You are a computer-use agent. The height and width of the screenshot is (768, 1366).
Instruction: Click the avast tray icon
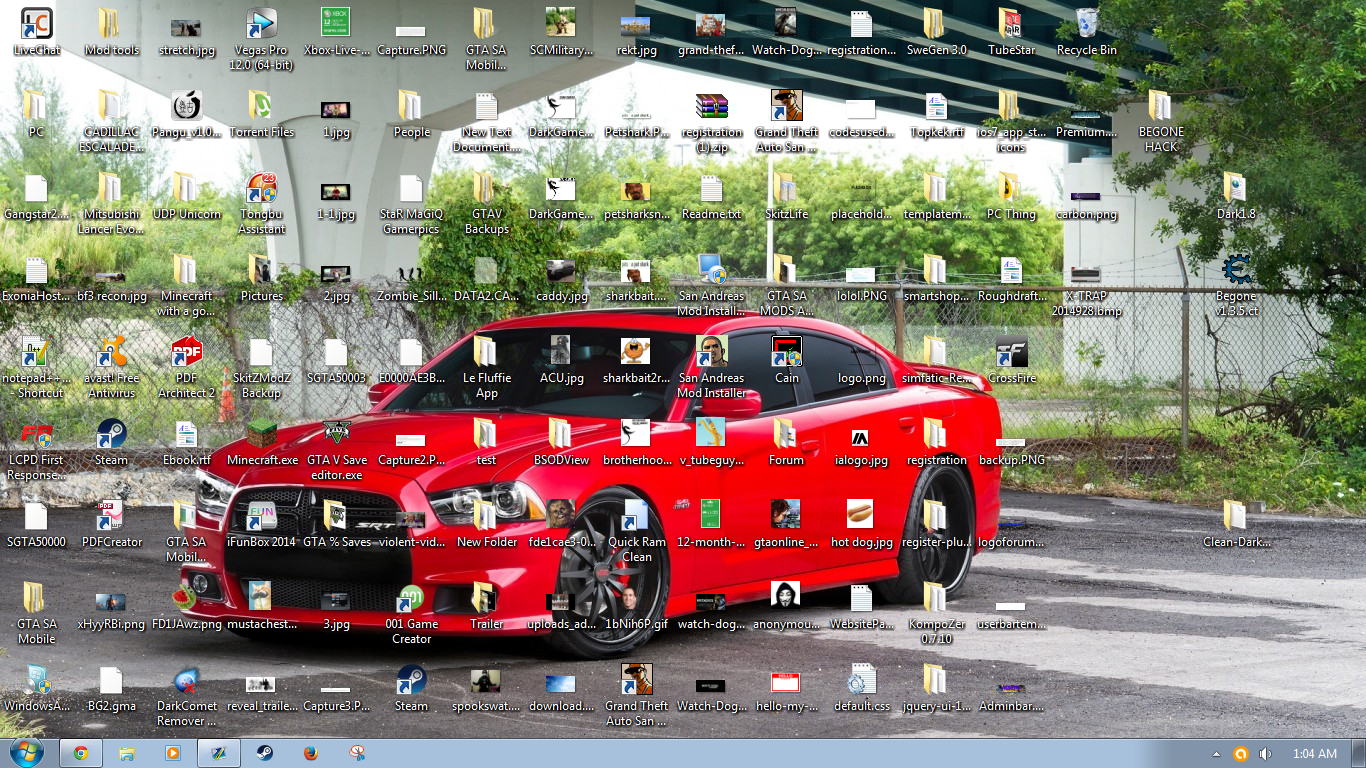[1241, 754]
